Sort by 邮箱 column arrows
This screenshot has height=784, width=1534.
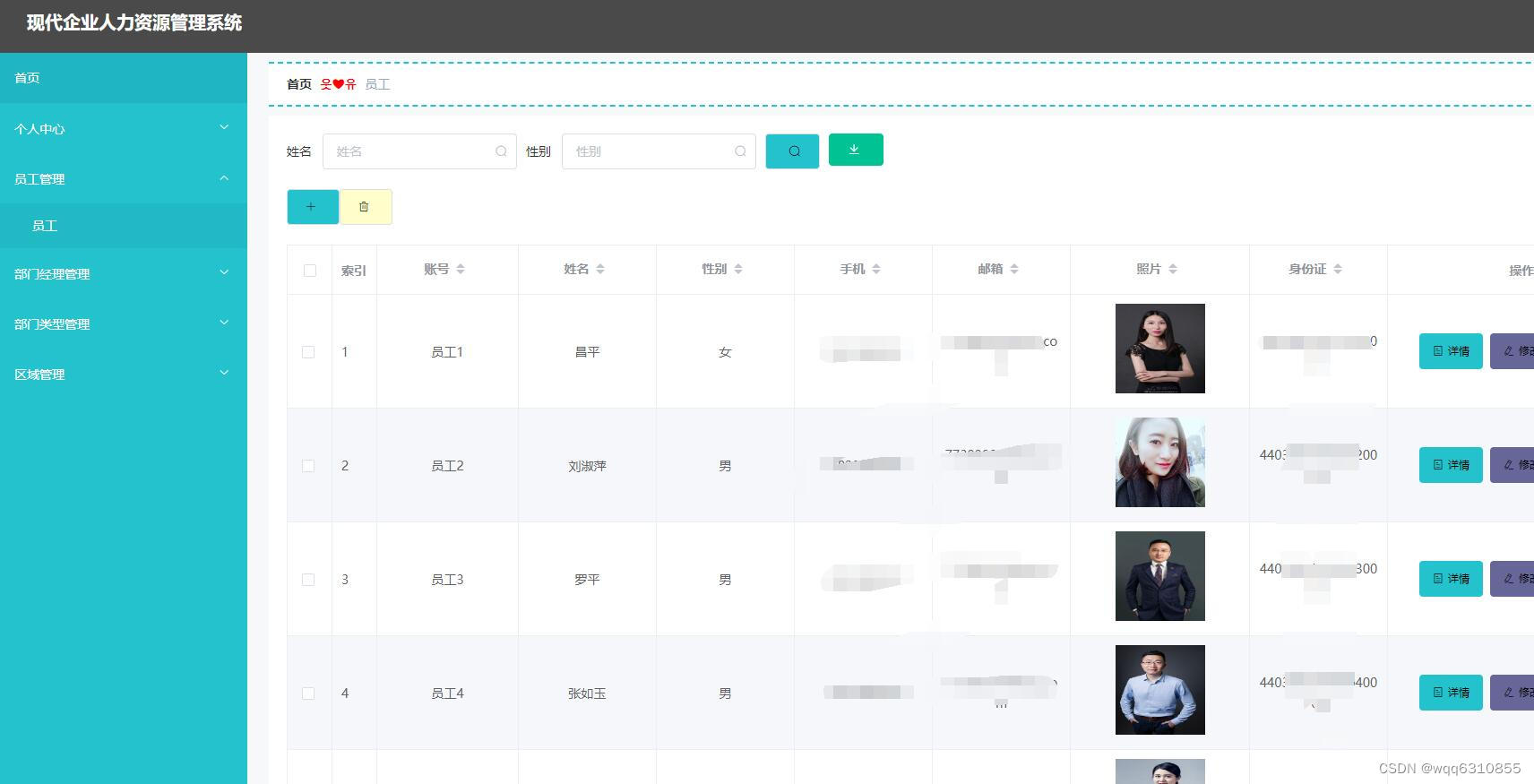(1014, 269)
